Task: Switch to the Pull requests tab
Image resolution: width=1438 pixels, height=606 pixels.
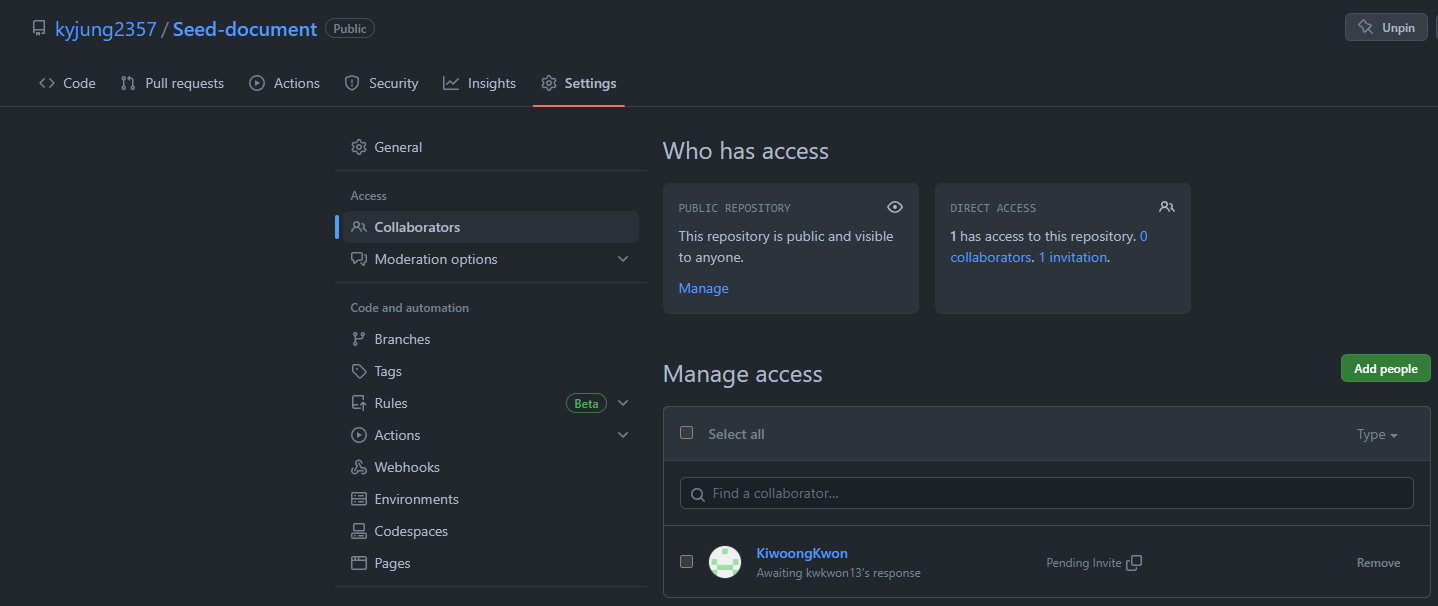Action: (172, 83)
